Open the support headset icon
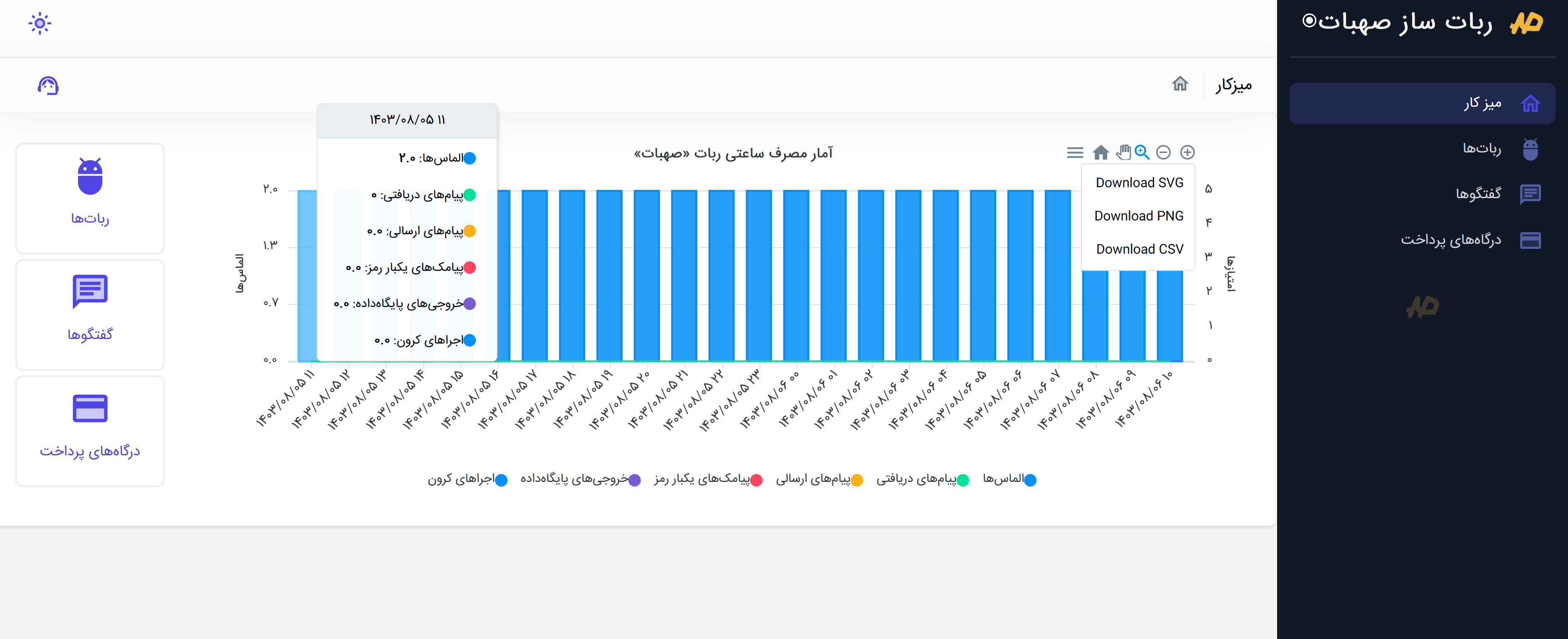 coord(48,86)
